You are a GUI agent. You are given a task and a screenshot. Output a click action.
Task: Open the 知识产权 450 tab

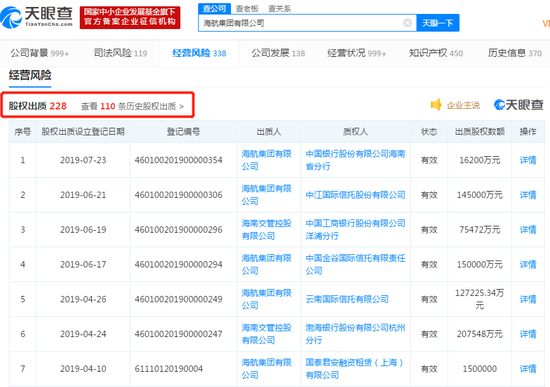tap(436, 53)
